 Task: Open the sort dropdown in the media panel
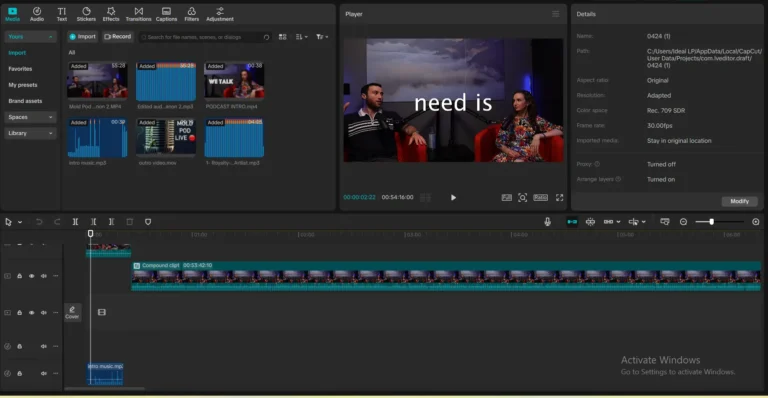(x=302, y=37)
